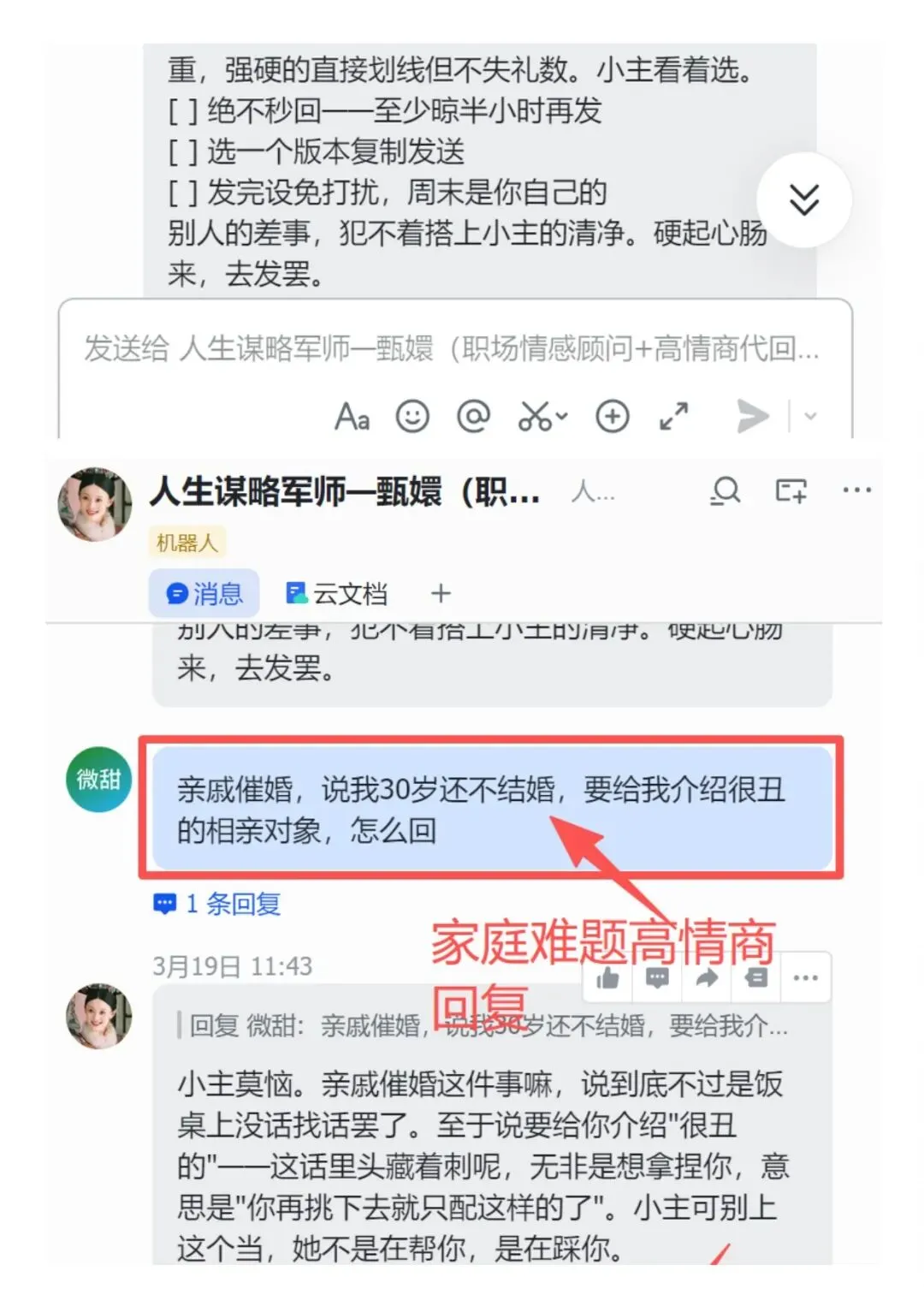Image resolution: width=924 pixels, height=1306 pixels.
Task: Click the plus circle add icon
Action: pyautogui.click(x=613, y=417)
